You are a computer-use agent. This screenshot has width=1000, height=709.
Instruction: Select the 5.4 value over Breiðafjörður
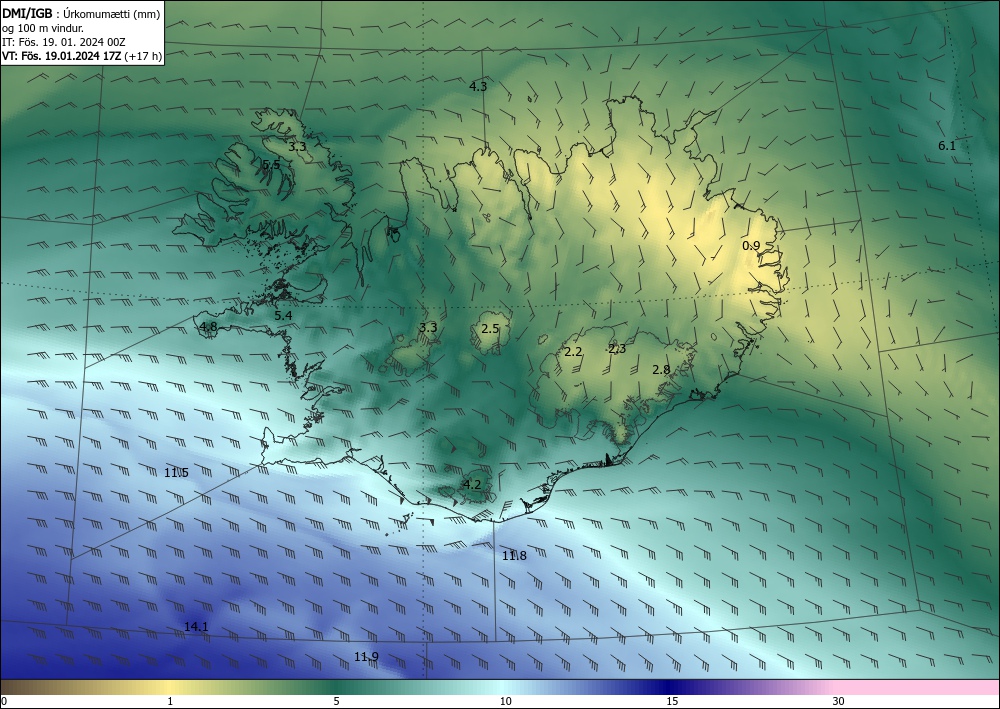[x=283, y=316]
